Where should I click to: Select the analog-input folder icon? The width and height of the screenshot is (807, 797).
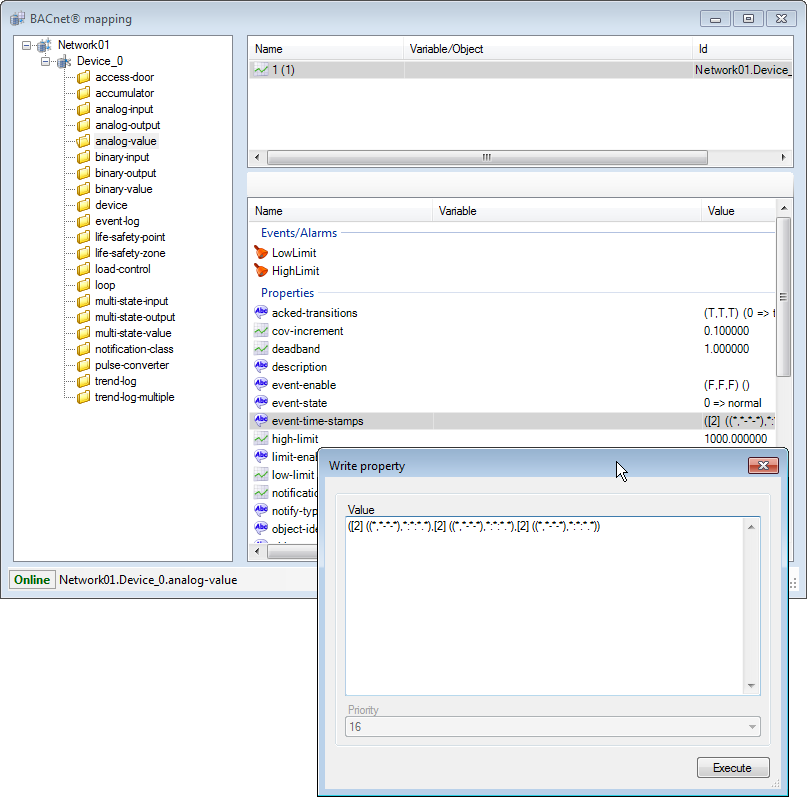click(x=84, y=109)
